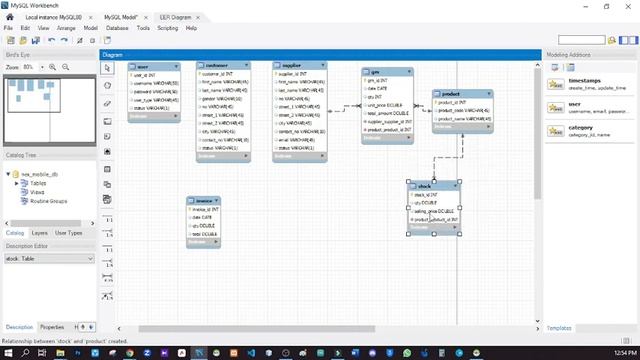Select 1:n identifying relationship tool
Screen dimensions: 640x360
tap(107, 262)
